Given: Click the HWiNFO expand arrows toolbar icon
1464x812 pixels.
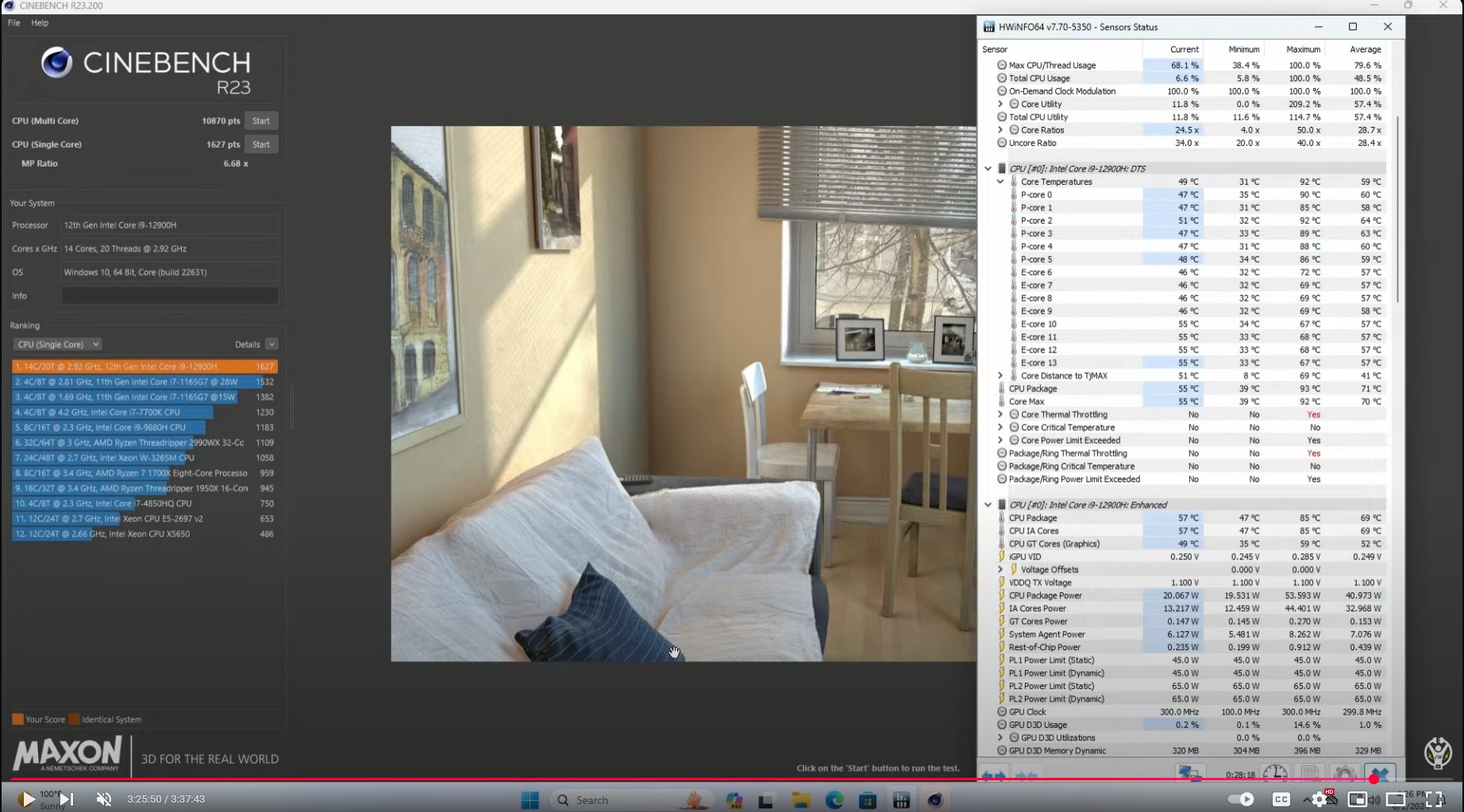Looking at the screenshot, I should click(994, 774).
